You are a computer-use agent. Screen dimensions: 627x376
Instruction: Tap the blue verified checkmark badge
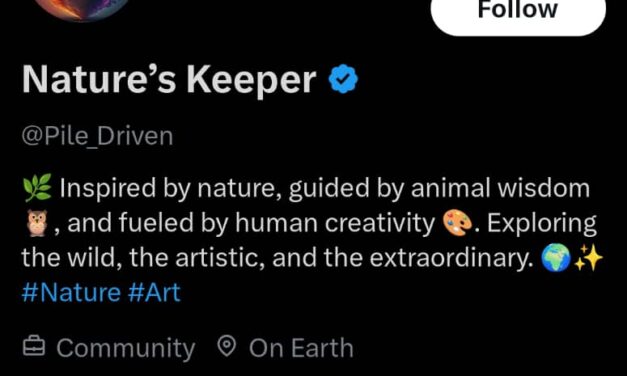[343, 79]
